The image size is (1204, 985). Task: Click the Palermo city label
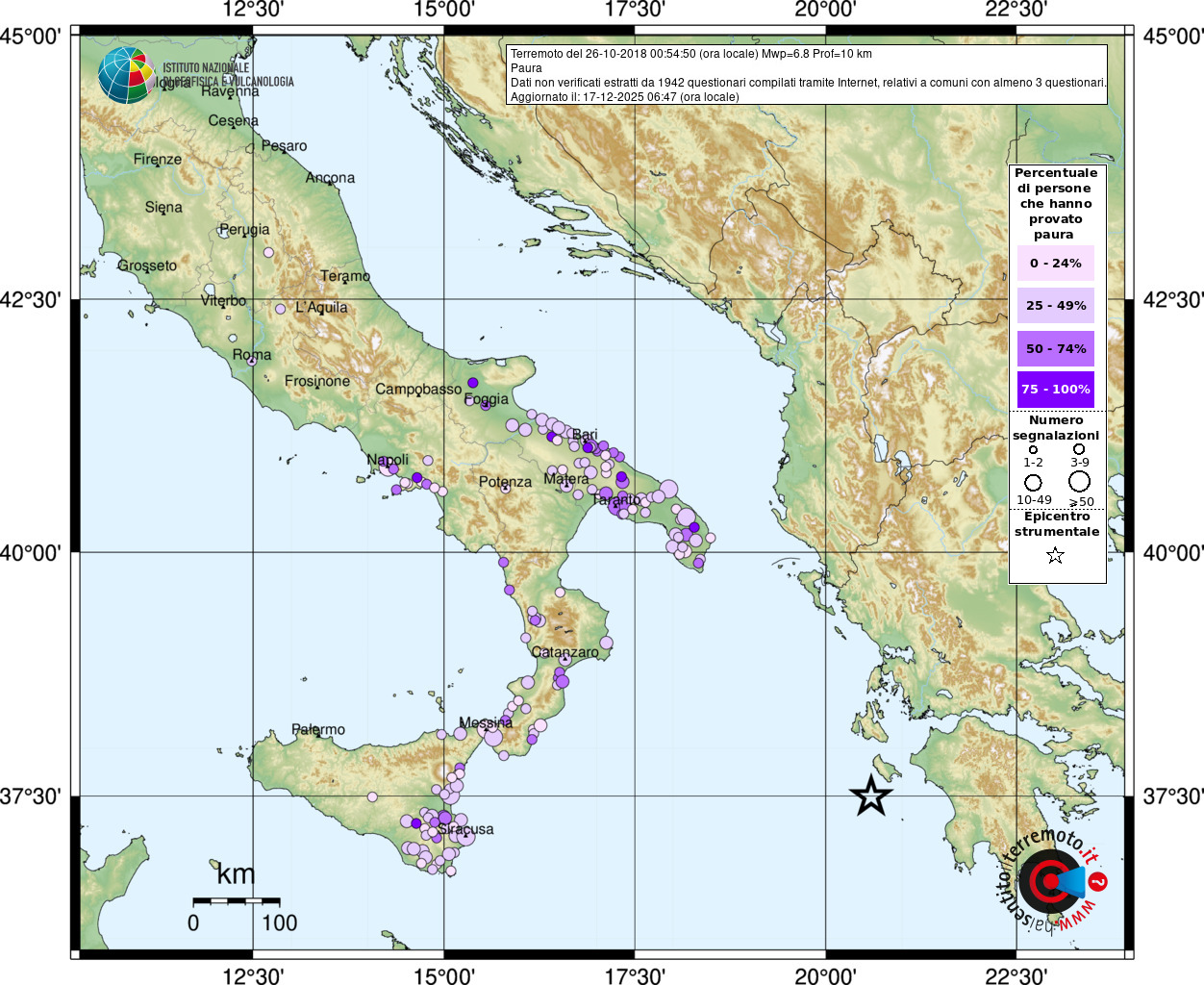[x=318, y=730]
